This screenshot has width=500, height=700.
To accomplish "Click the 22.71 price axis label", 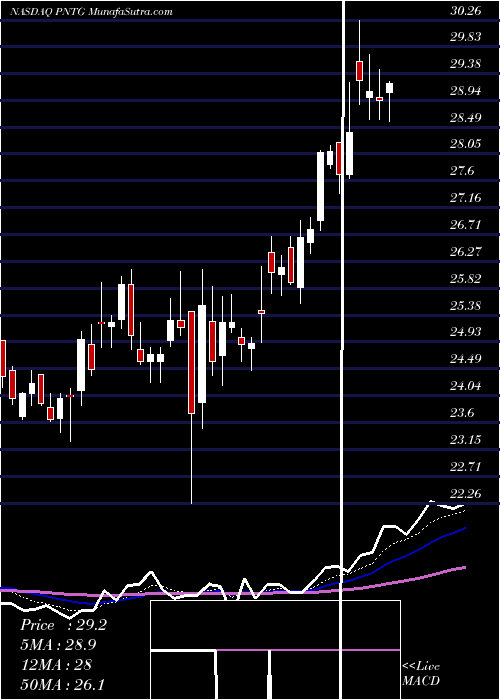I will click(x=466, y=467).
